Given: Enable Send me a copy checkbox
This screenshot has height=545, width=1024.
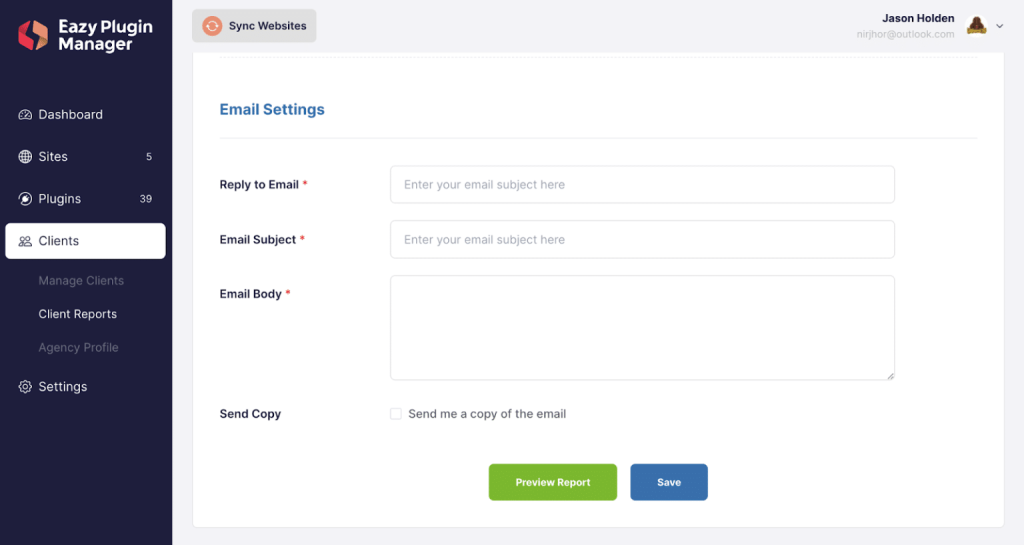Looking at the screenshot, I should click(396, 414).
